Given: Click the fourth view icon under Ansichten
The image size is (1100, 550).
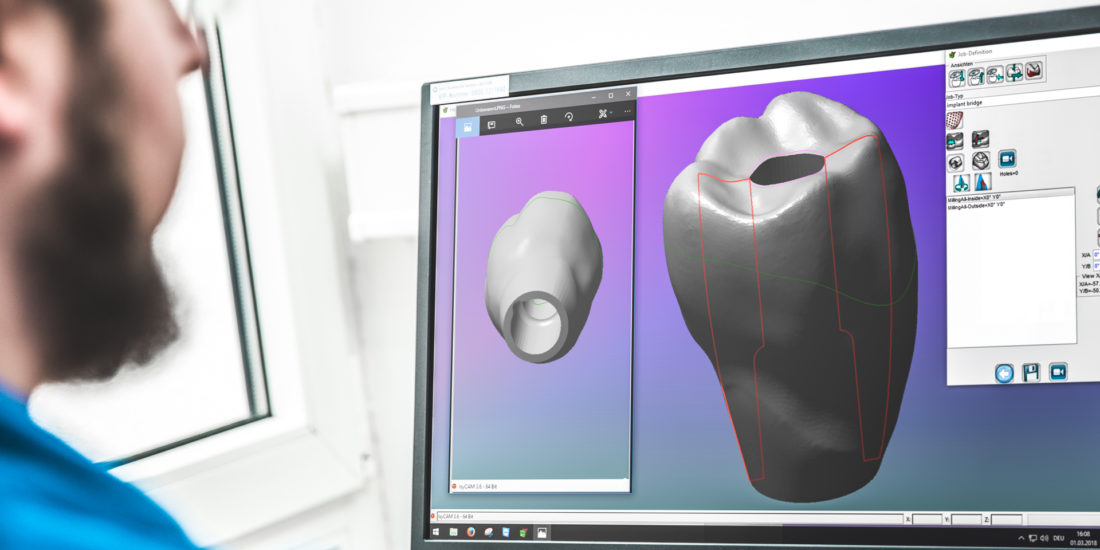Looking at the screenshot, I should point(1014,72).
